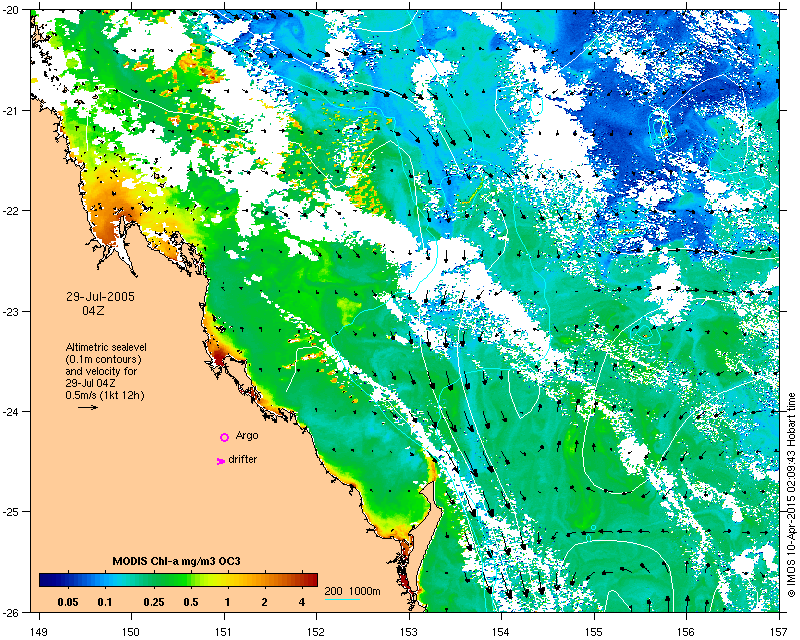Click the "(0.1m contours)" caption line
Screen dimensions: 800x640
click(x=104, y=359)
